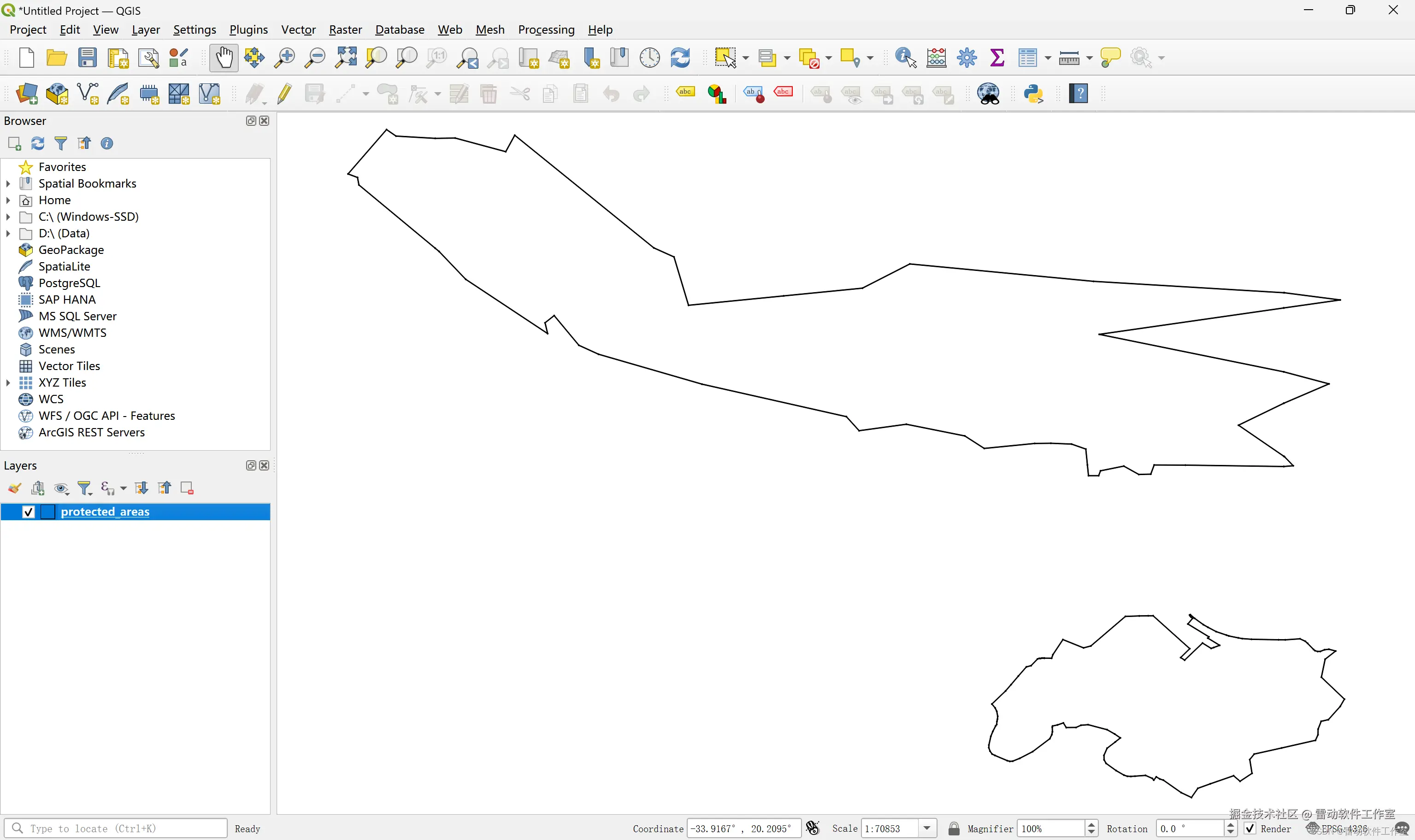Open the Vector menu
The image size is (1415, 840).
[298, 29]
